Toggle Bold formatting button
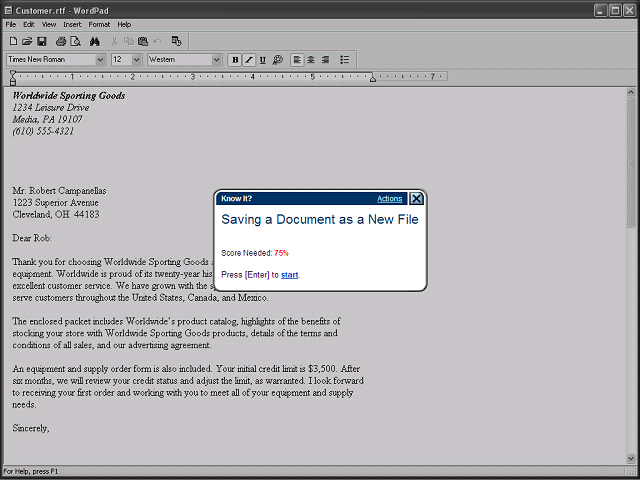This screenshot has width=640, height=480. tap(235, 60)
